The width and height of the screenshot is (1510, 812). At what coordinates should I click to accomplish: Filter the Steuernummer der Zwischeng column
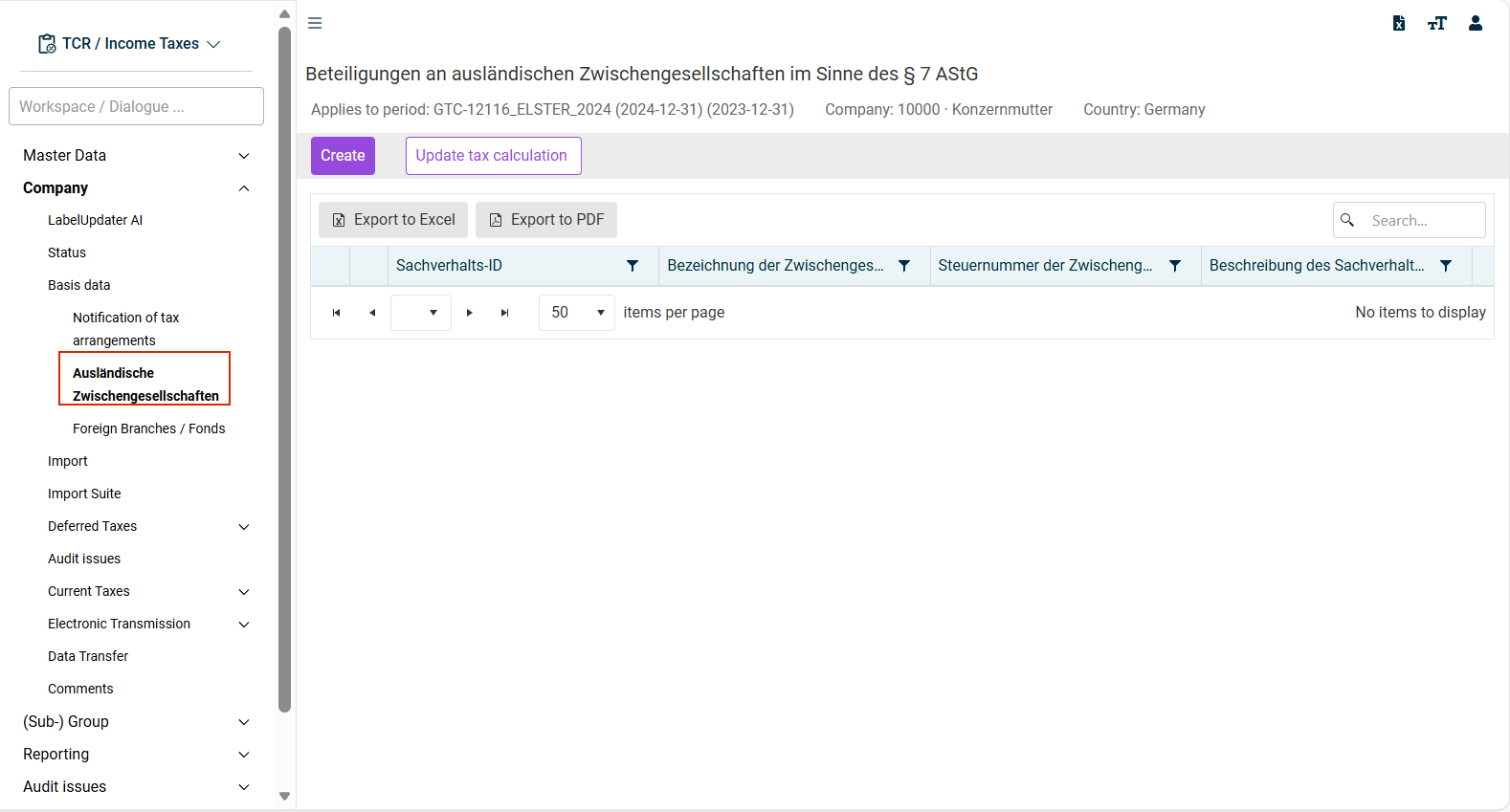1175,266
